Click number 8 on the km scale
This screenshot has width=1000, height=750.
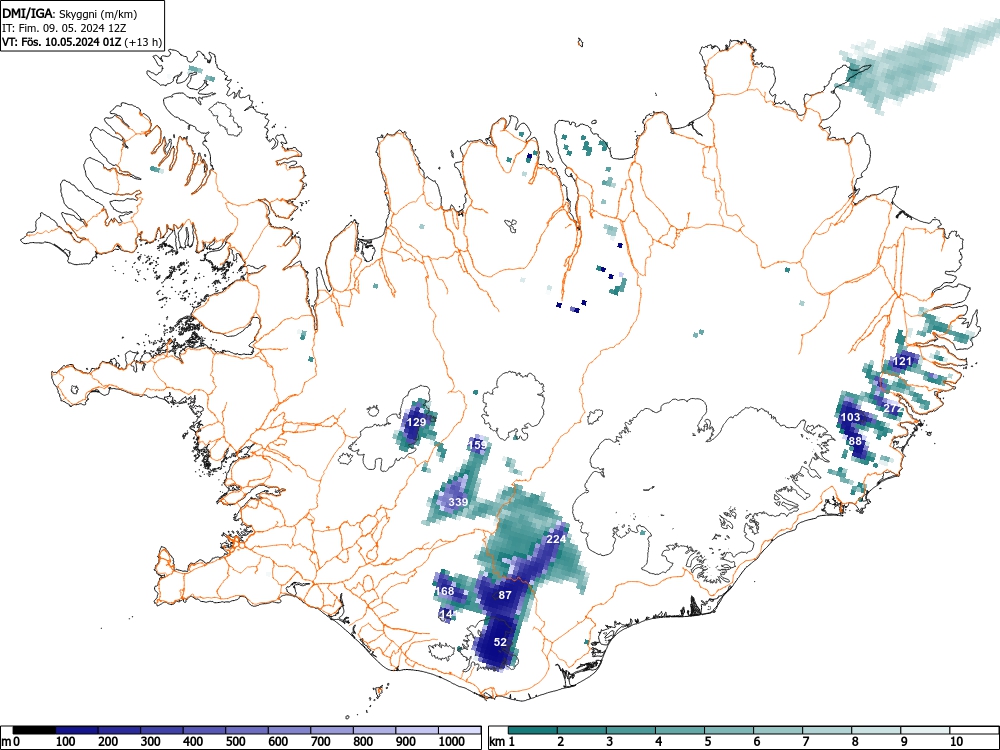(x=854, y=742)
